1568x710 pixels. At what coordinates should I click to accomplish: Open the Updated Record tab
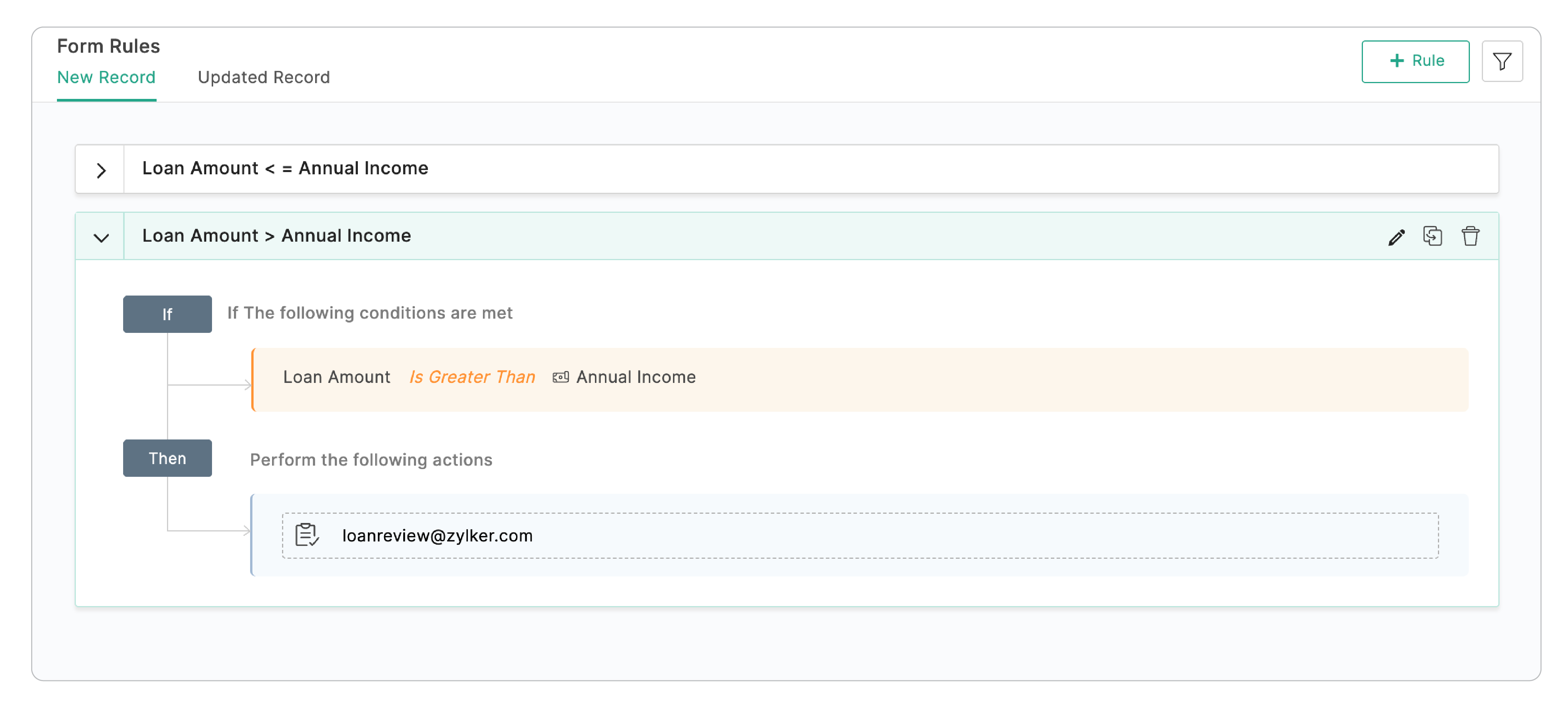264,77
